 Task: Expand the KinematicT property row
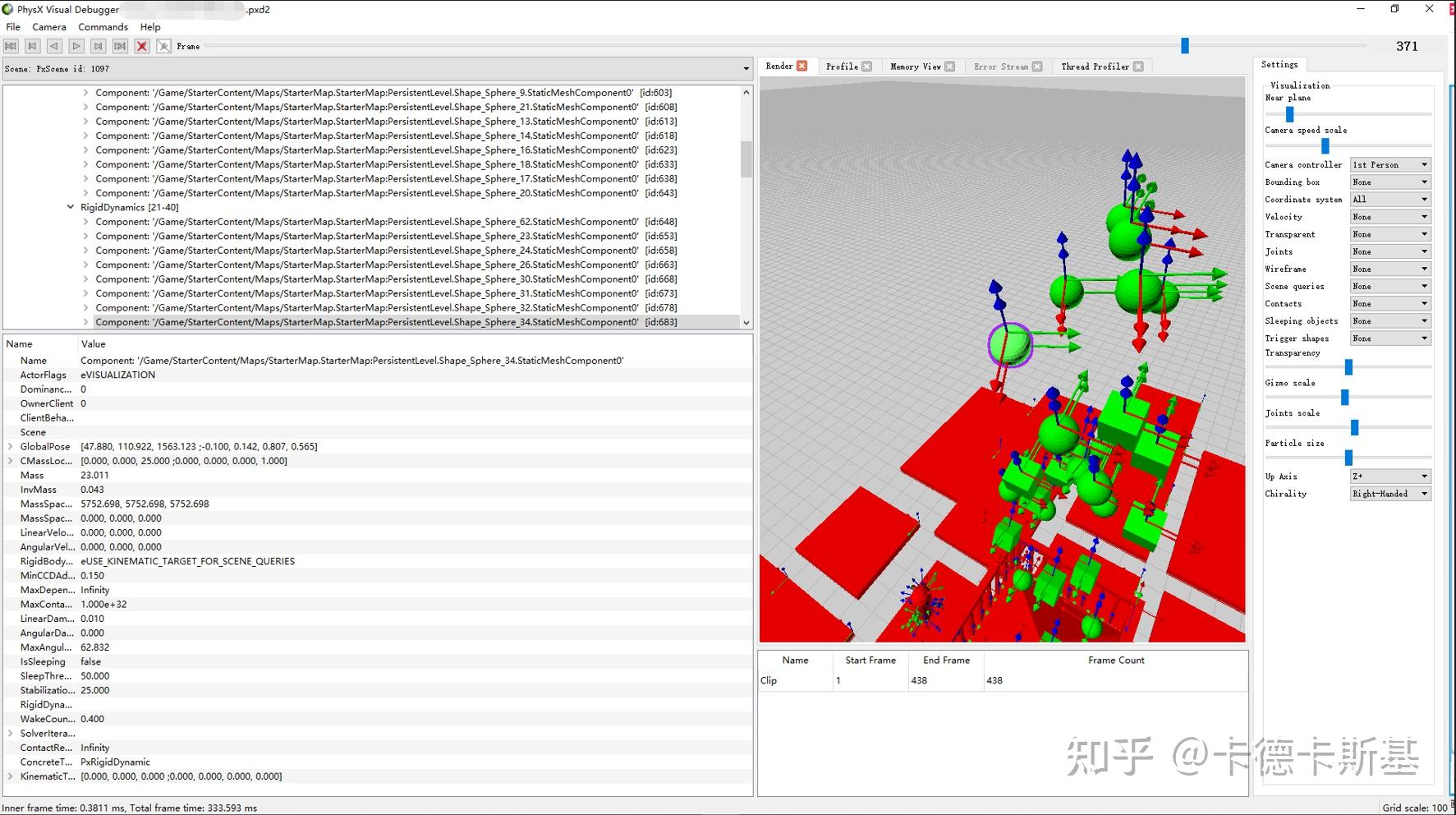point(10,776)
